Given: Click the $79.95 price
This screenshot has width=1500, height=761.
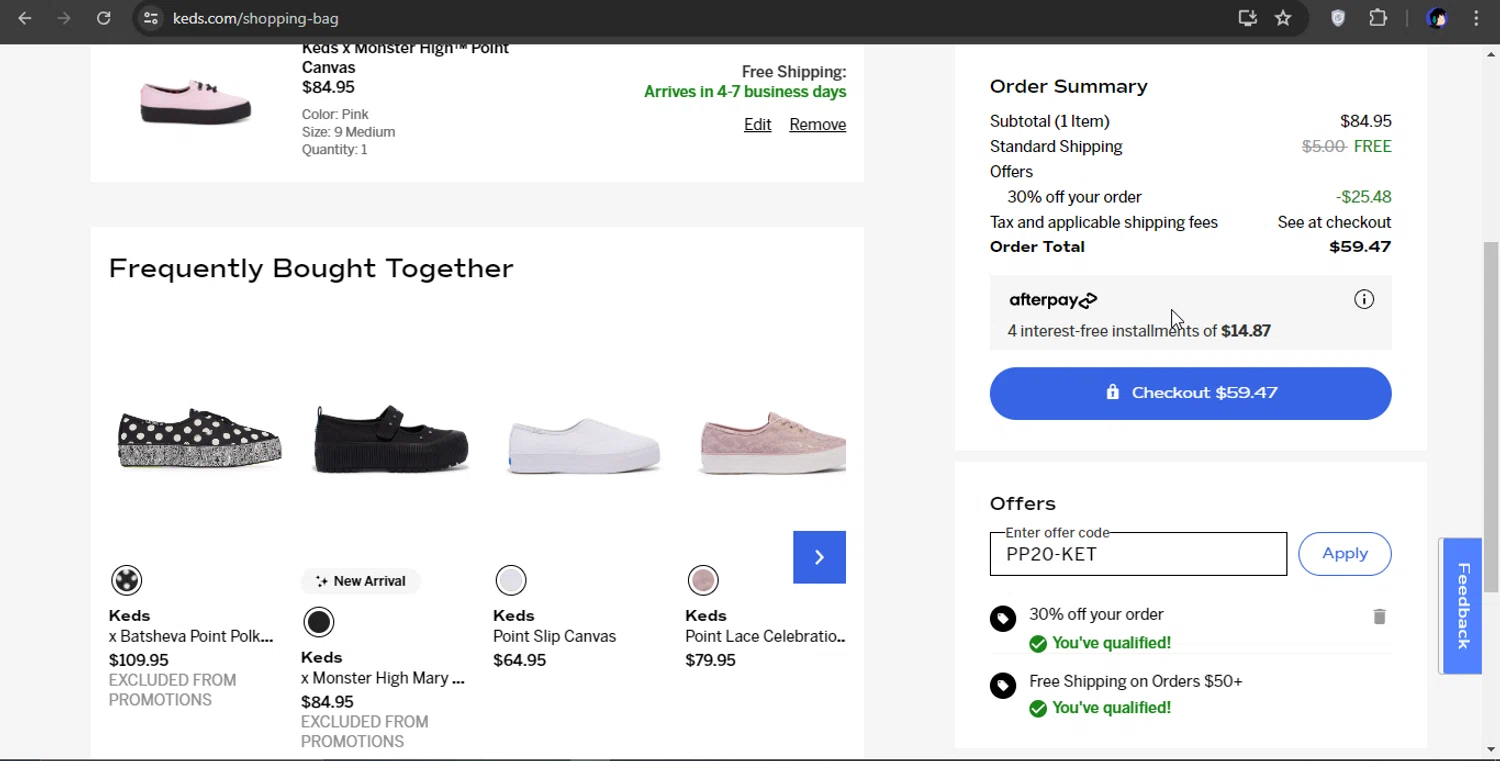Looking at the screenshot, I should coord(710,660).
